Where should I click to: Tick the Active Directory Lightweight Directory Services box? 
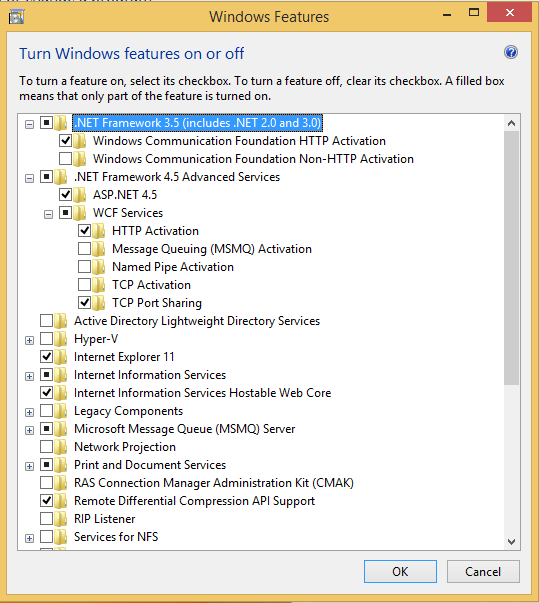click(47, 320)
